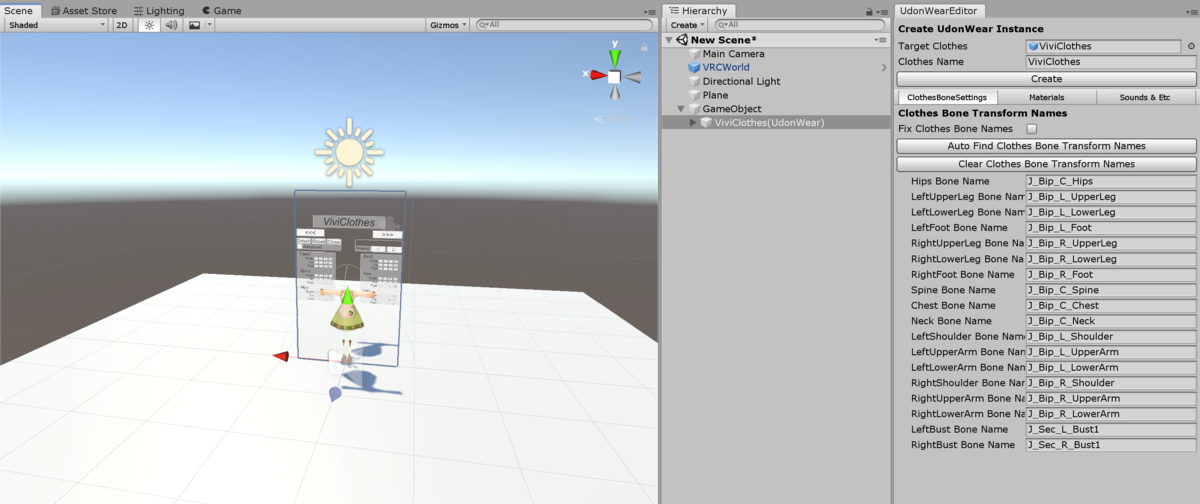Switch to Lighting tab

coord(159,10)
